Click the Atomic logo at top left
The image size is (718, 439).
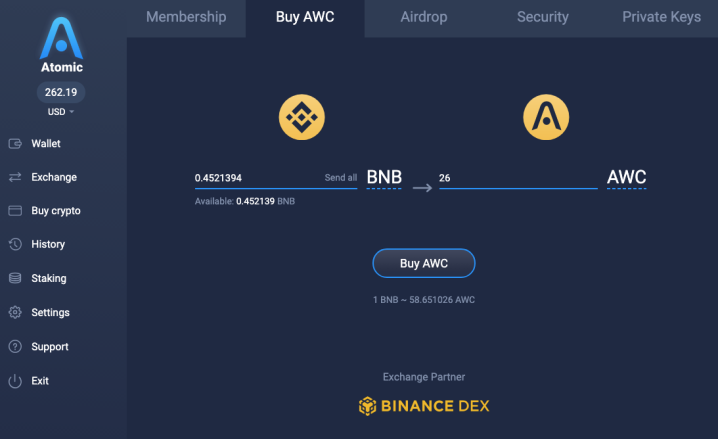pyautogui.click(x=61, y=44)
